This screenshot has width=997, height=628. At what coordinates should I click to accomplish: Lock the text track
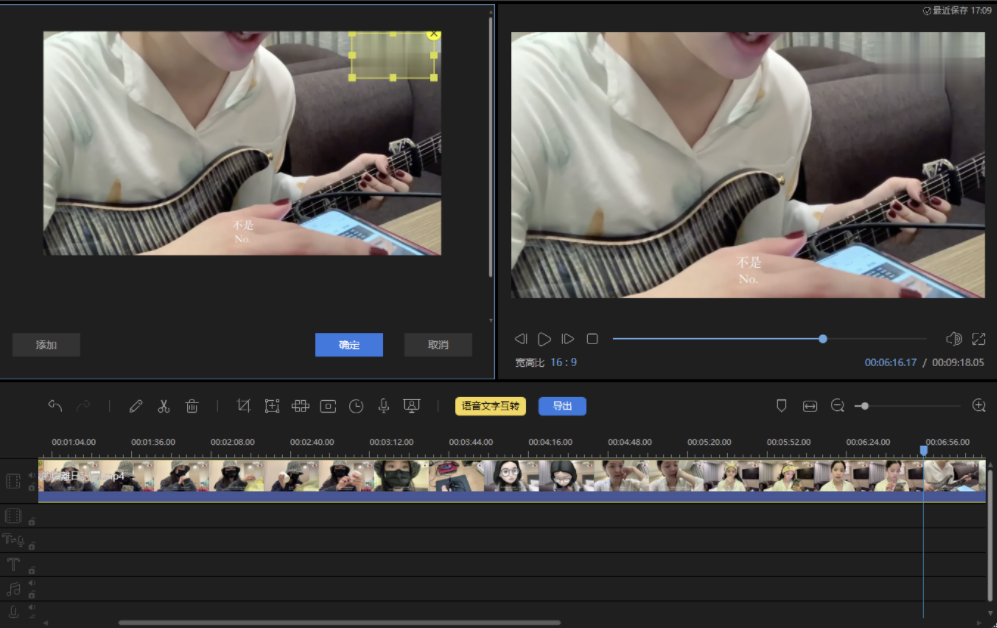point(31,570)
